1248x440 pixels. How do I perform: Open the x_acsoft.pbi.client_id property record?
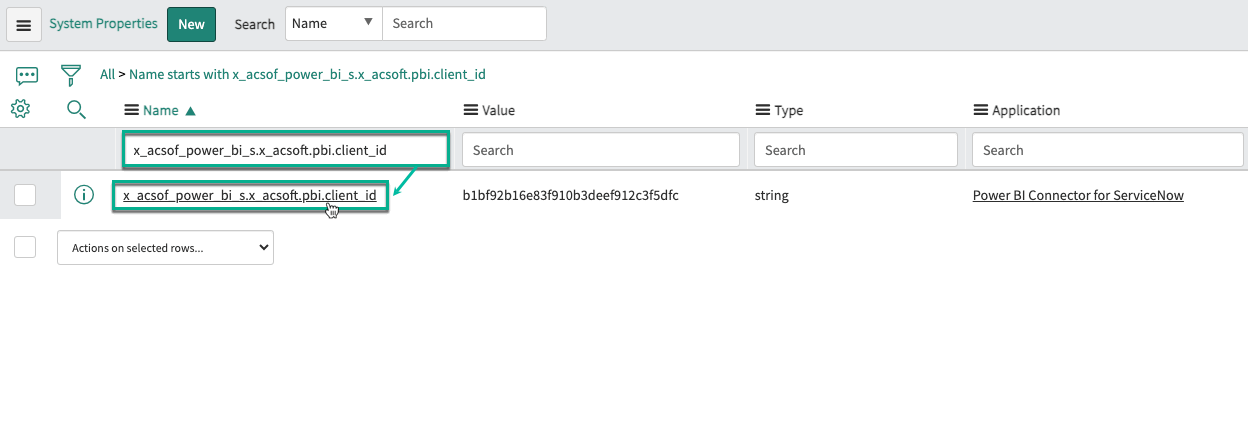pyautogui.click(x=249, y=196)
